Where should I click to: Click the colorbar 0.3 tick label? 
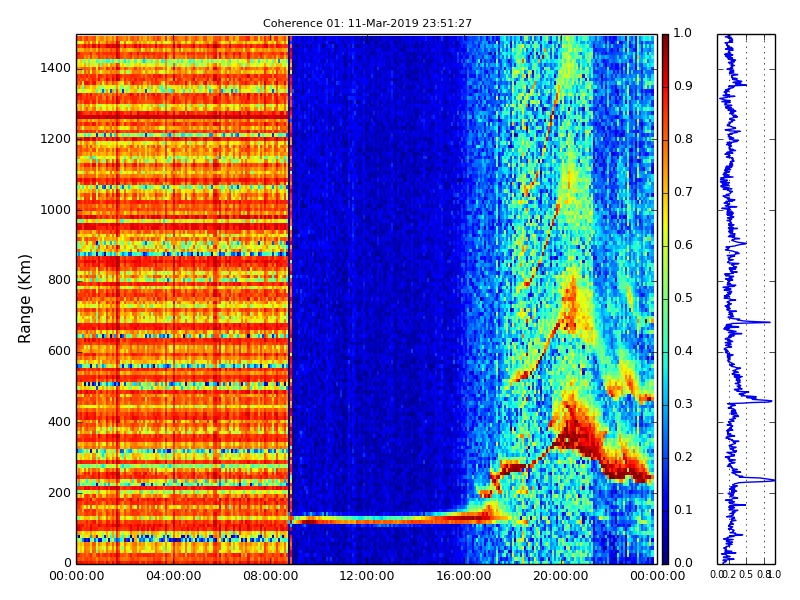click(683, 404)
